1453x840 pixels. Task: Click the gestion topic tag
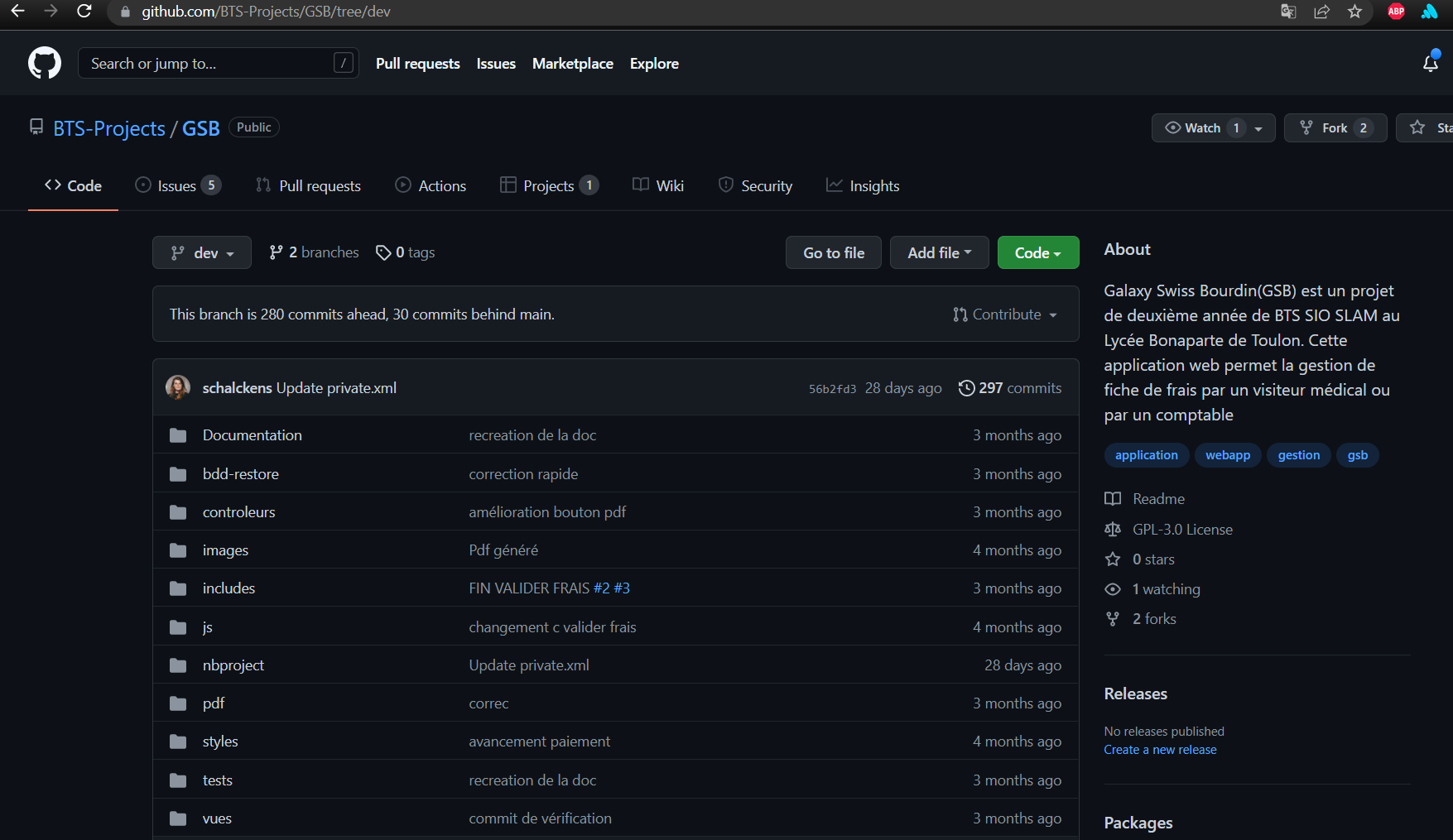click(x=1299, y=455)
